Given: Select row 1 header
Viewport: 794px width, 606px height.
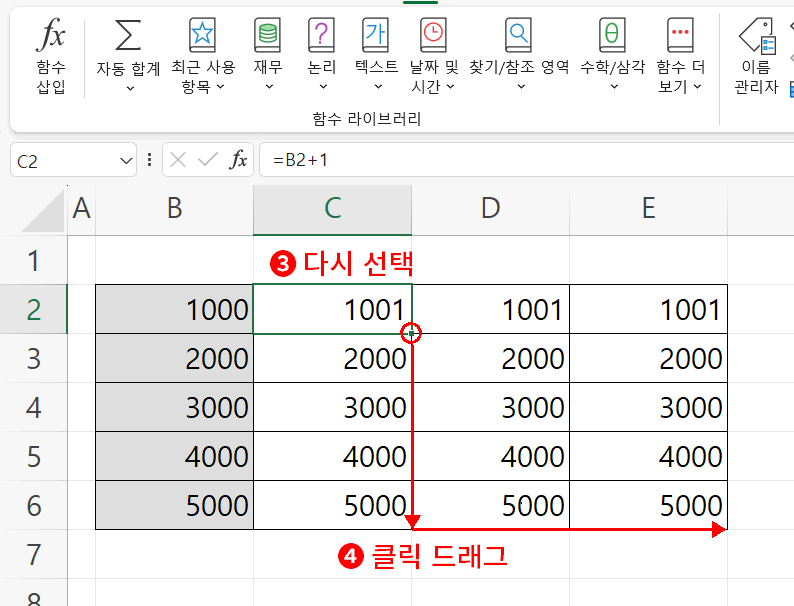Looking at the screenshot, I should tap(33, 260).
